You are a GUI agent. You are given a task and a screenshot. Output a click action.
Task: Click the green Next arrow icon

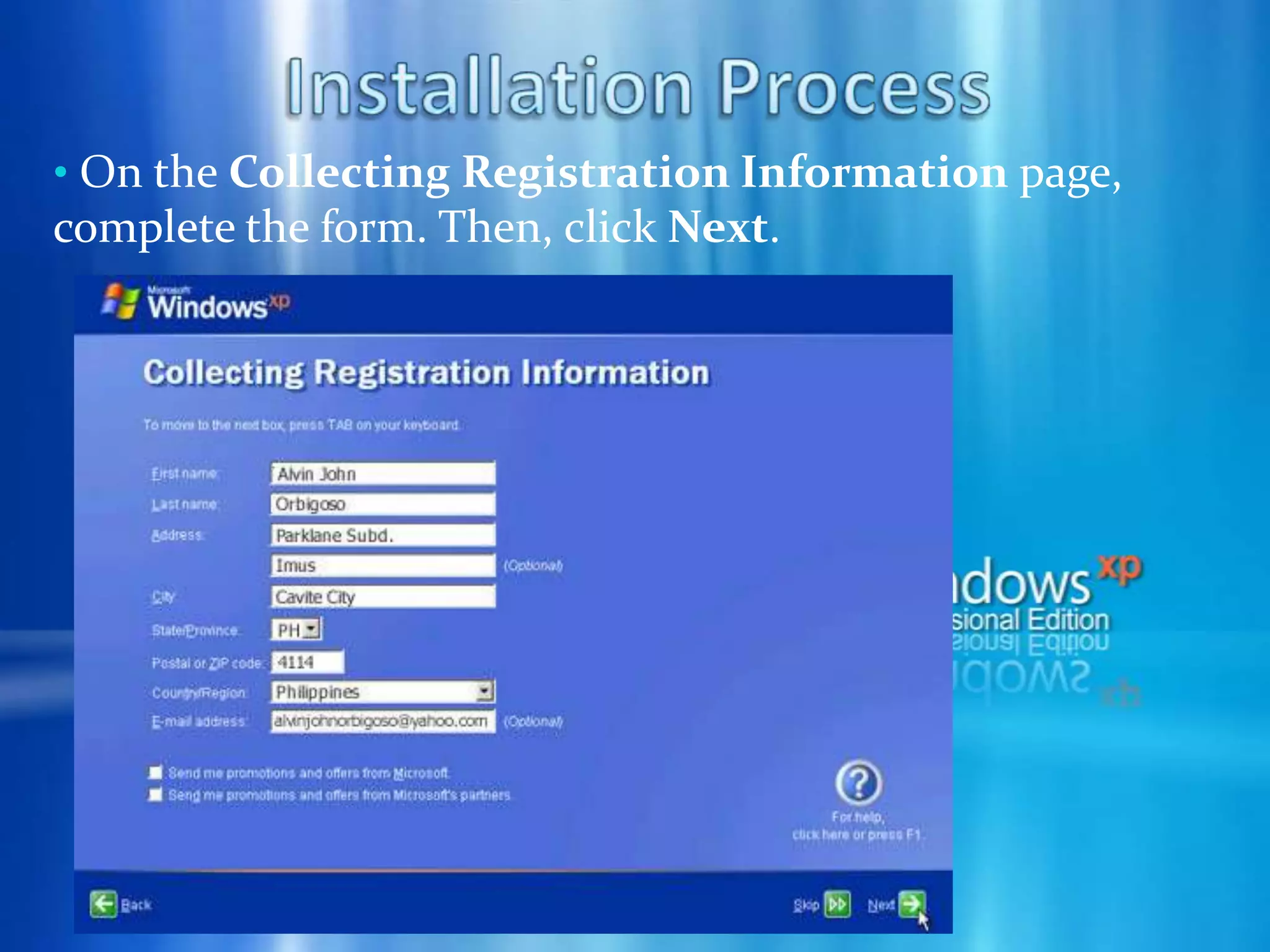coord(912,904)
